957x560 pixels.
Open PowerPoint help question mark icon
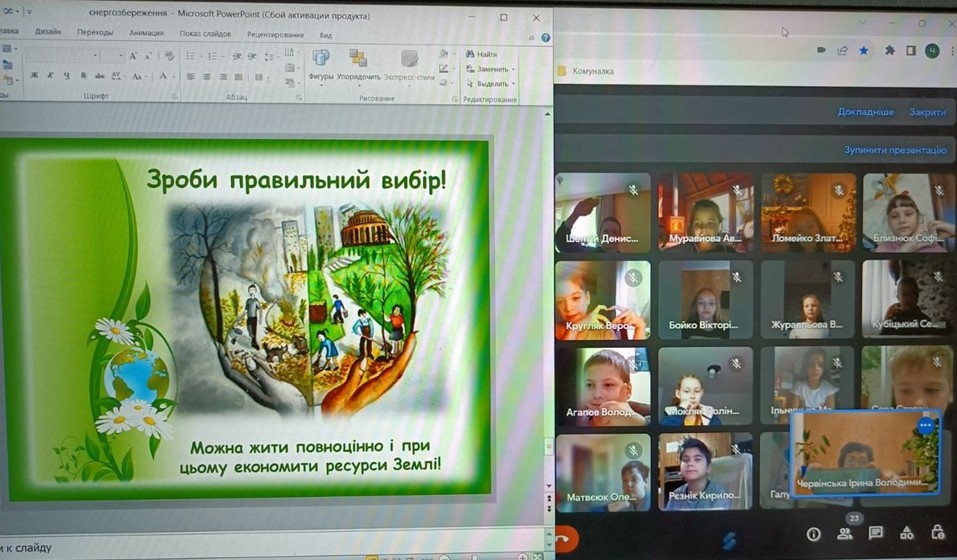coord(546,37)
